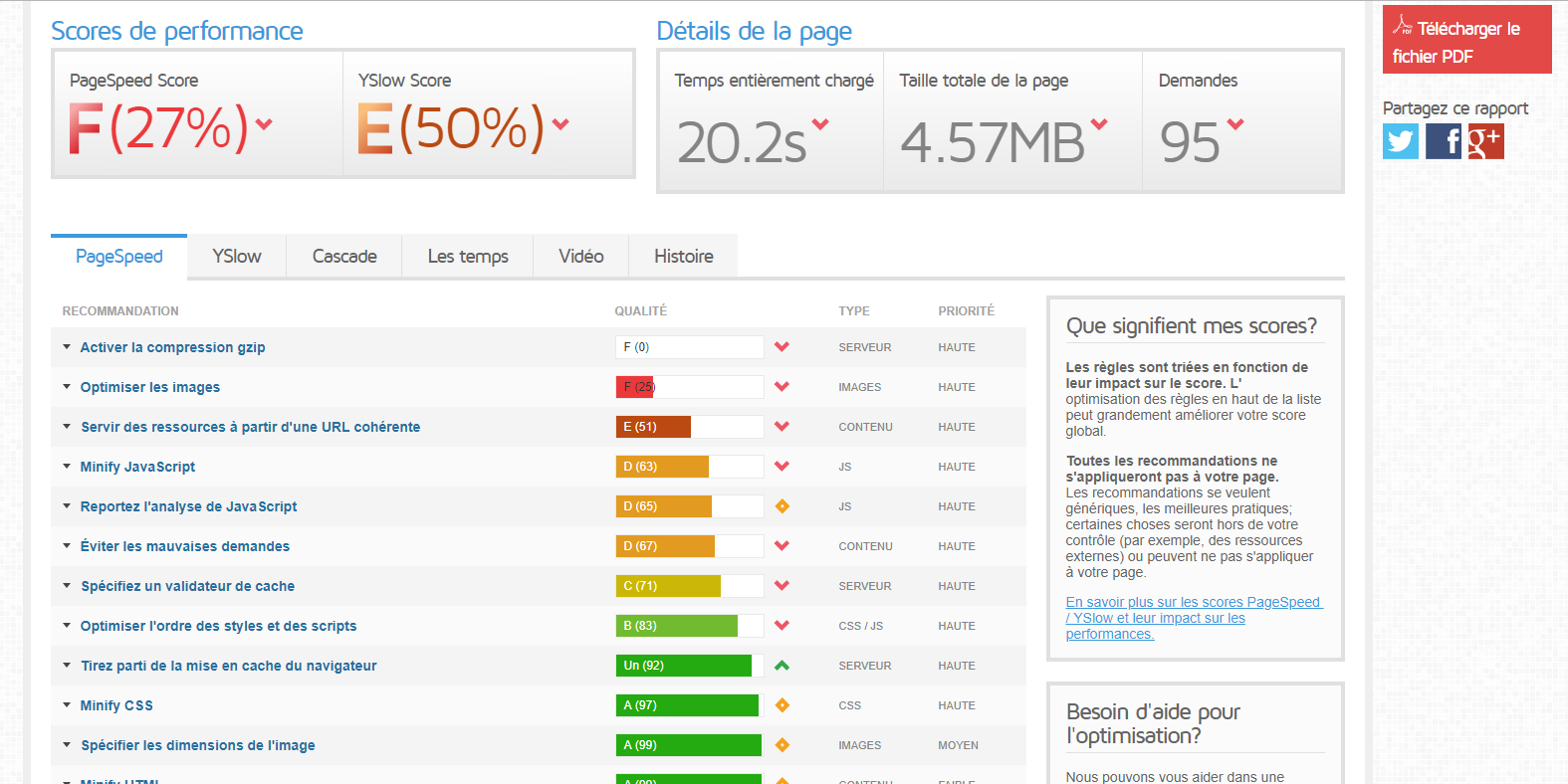Click the red trend arrow for Optimiser les images
The height and width of the screenshot is (784, 1568).
[x=782, y=387]
